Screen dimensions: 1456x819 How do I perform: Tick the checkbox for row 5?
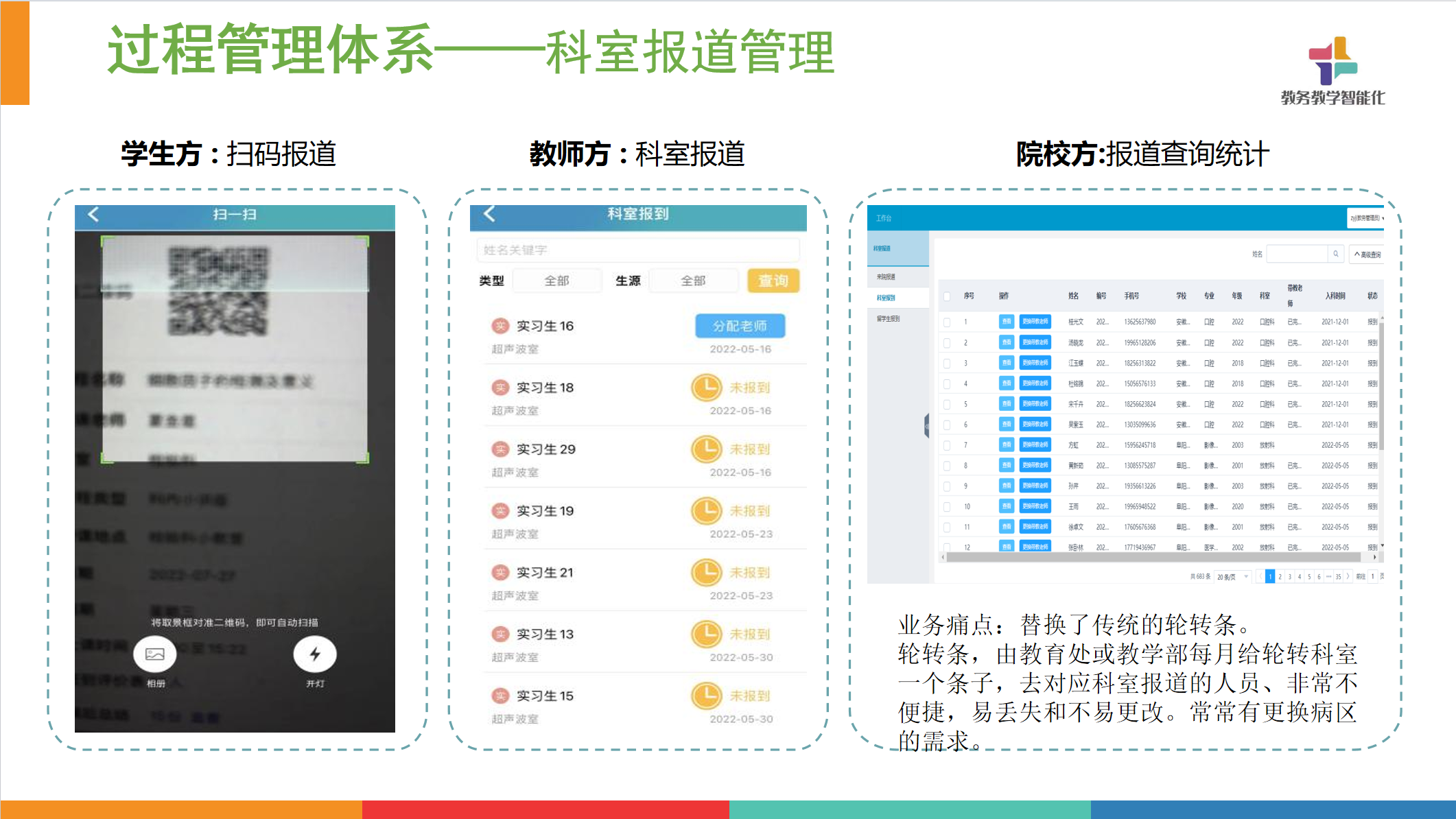pos(947,404)
